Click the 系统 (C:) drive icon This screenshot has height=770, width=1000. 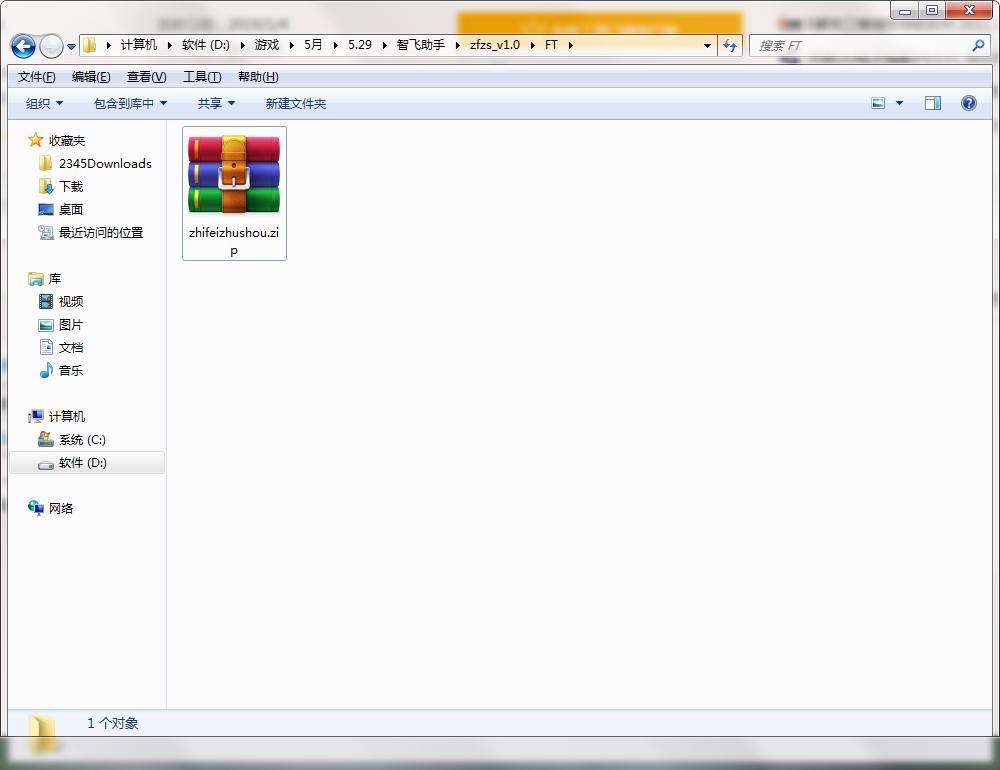point(45,439)
